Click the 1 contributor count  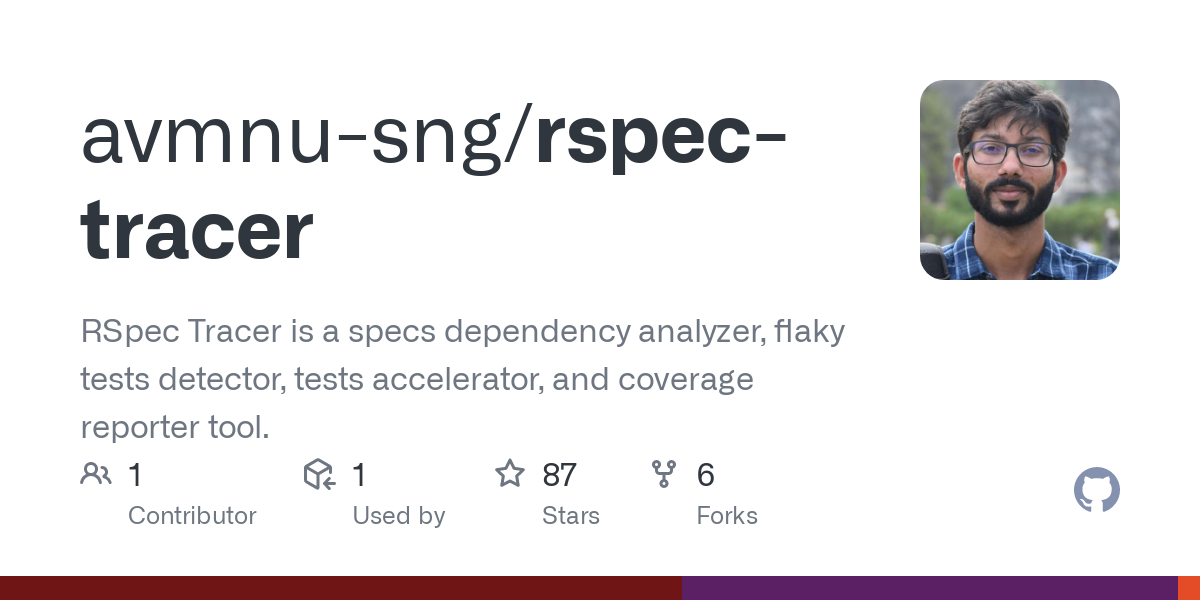point(135,475)
